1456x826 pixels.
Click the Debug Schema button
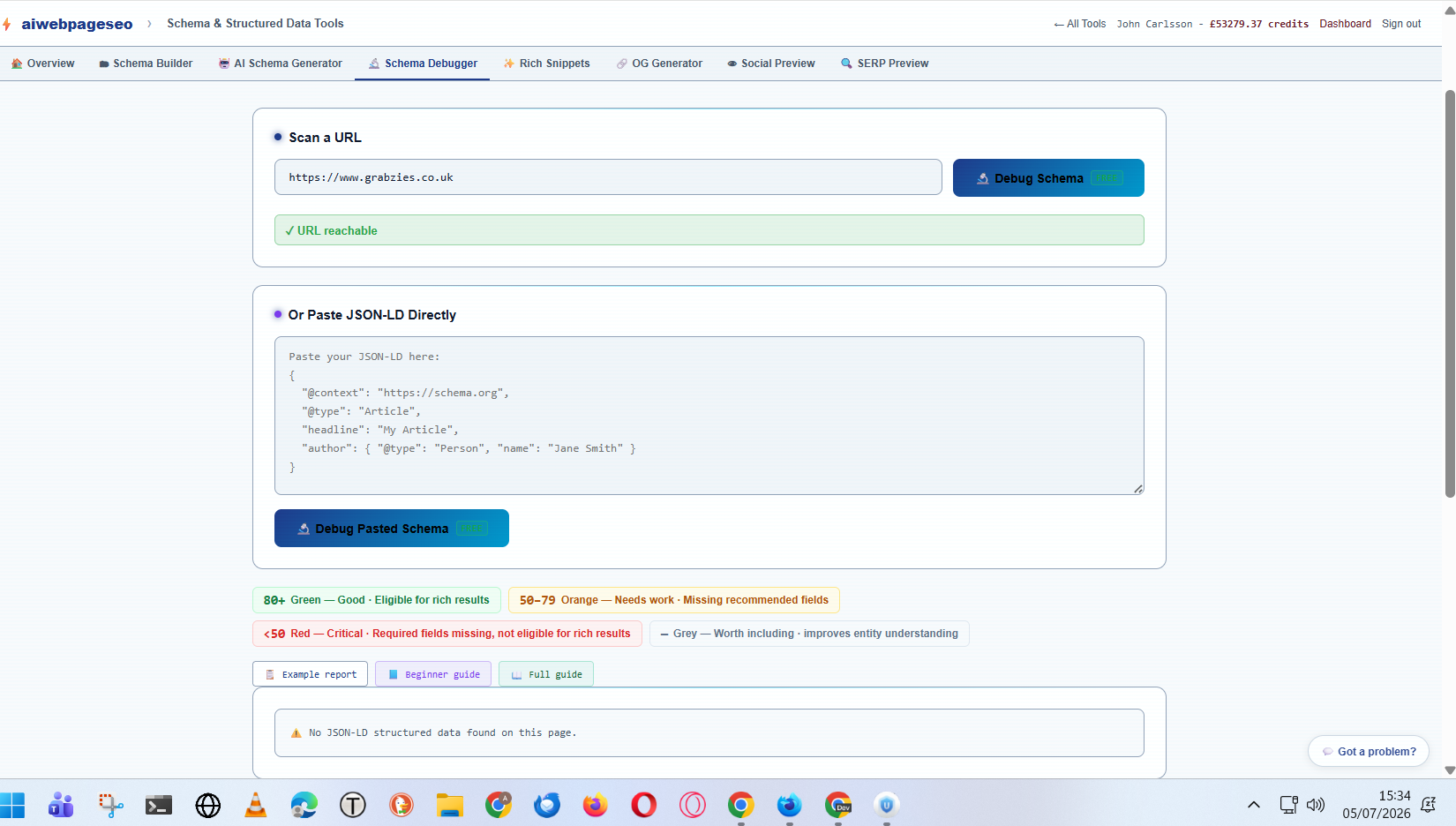[1048, 178]
